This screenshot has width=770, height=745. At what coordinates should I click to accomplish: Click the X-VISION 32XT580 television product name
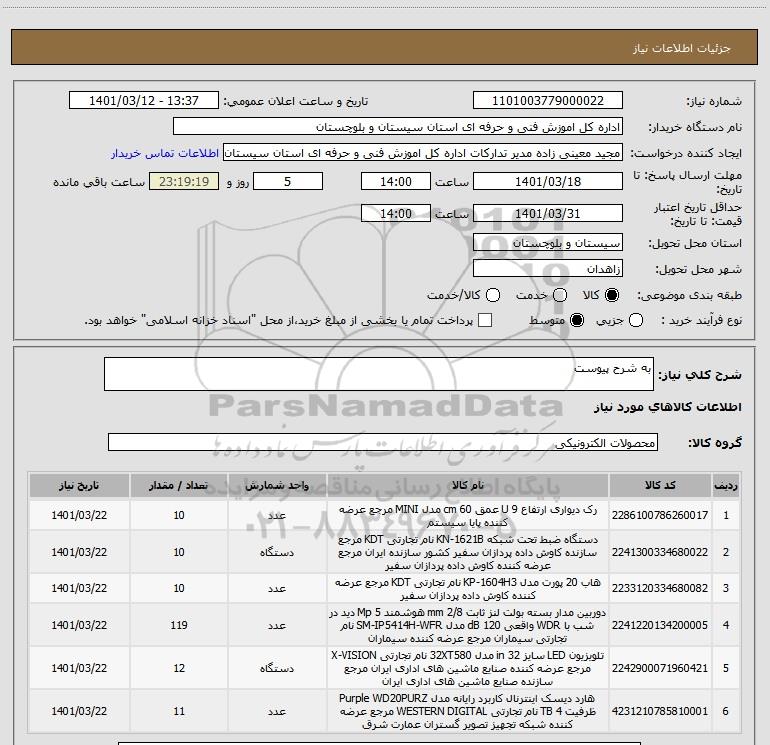468,668
